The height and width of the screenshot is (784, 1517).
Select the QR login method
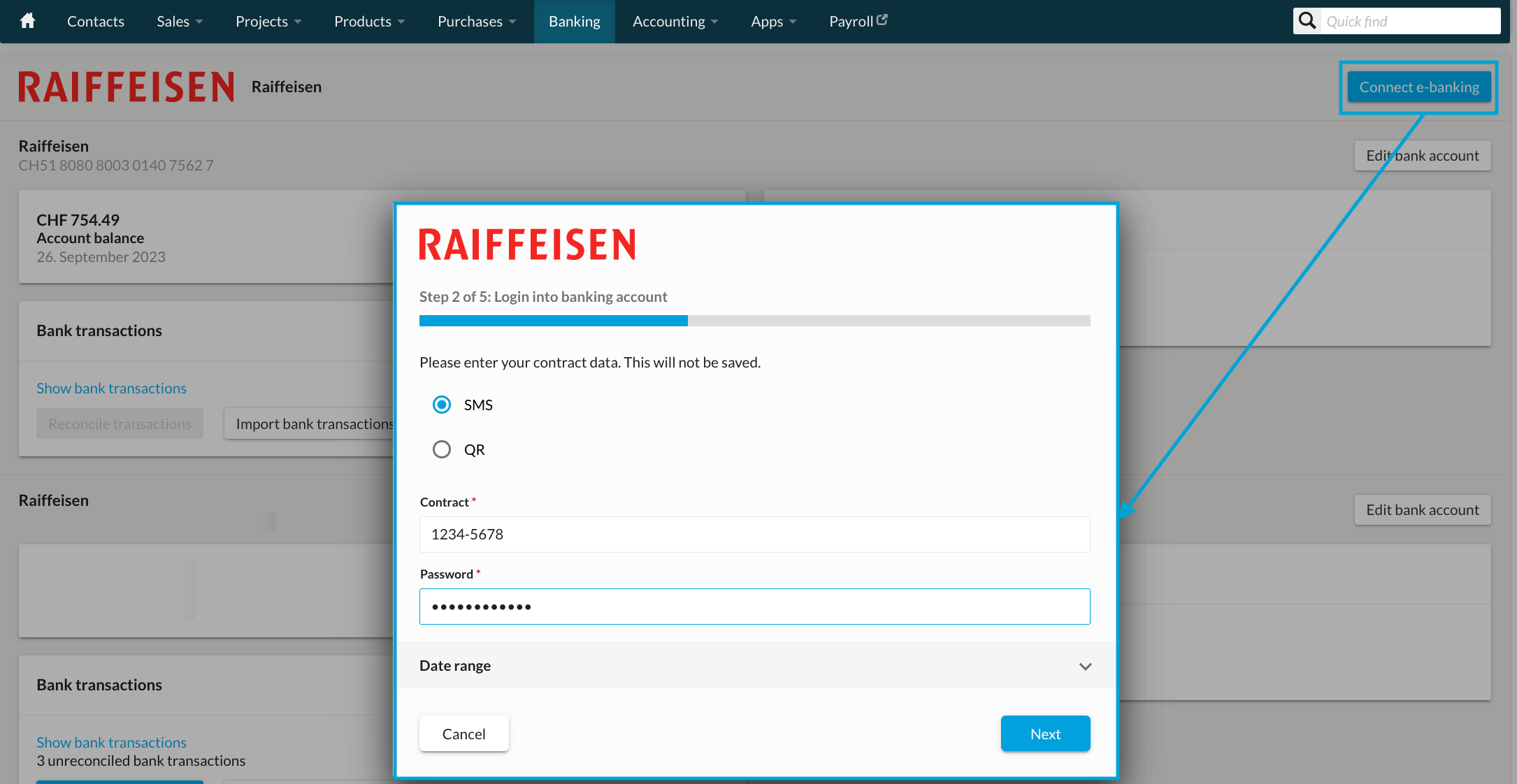(442, 449)
